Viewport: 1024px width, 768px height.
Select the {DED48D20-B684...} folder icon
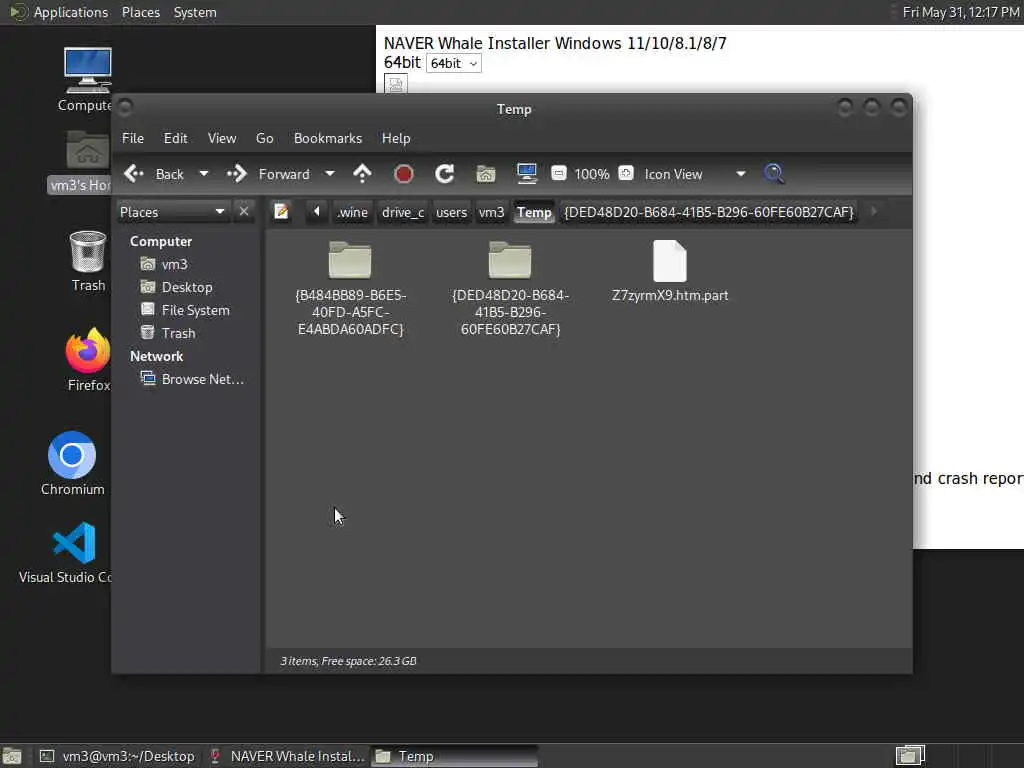tap(510, 260)
